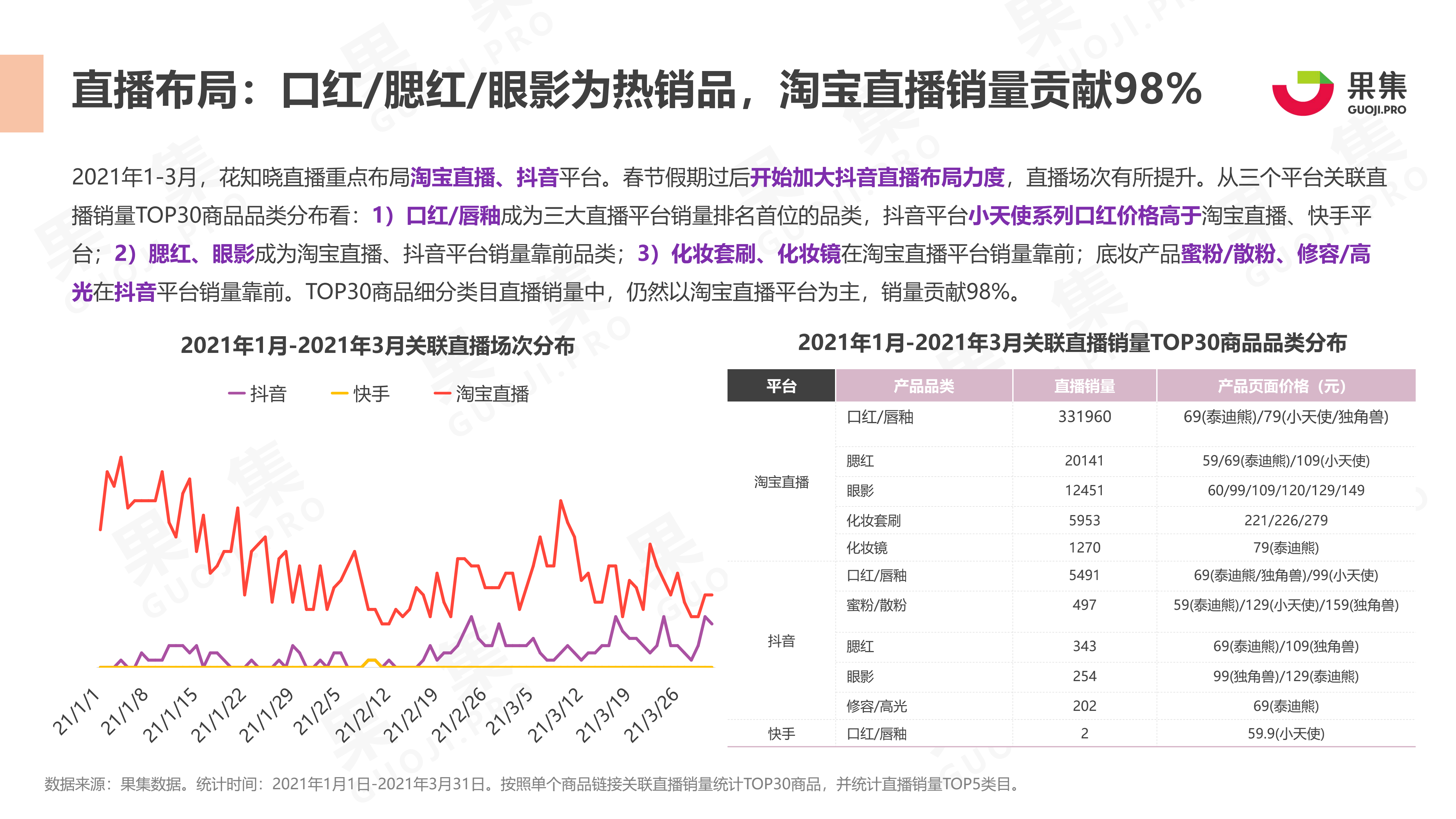Viewport: 1456px width, 819px height.
Task: Click price cell 59/69(泰迪熊)/109(小天使)
Action: (1286, 461)
